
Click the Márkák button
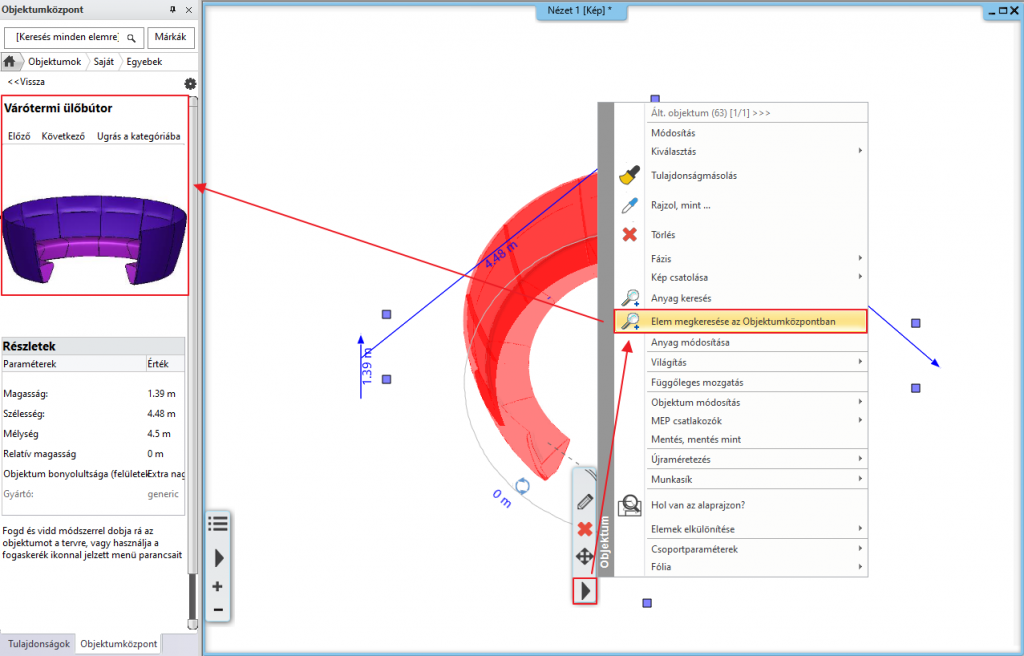point(171,38)
